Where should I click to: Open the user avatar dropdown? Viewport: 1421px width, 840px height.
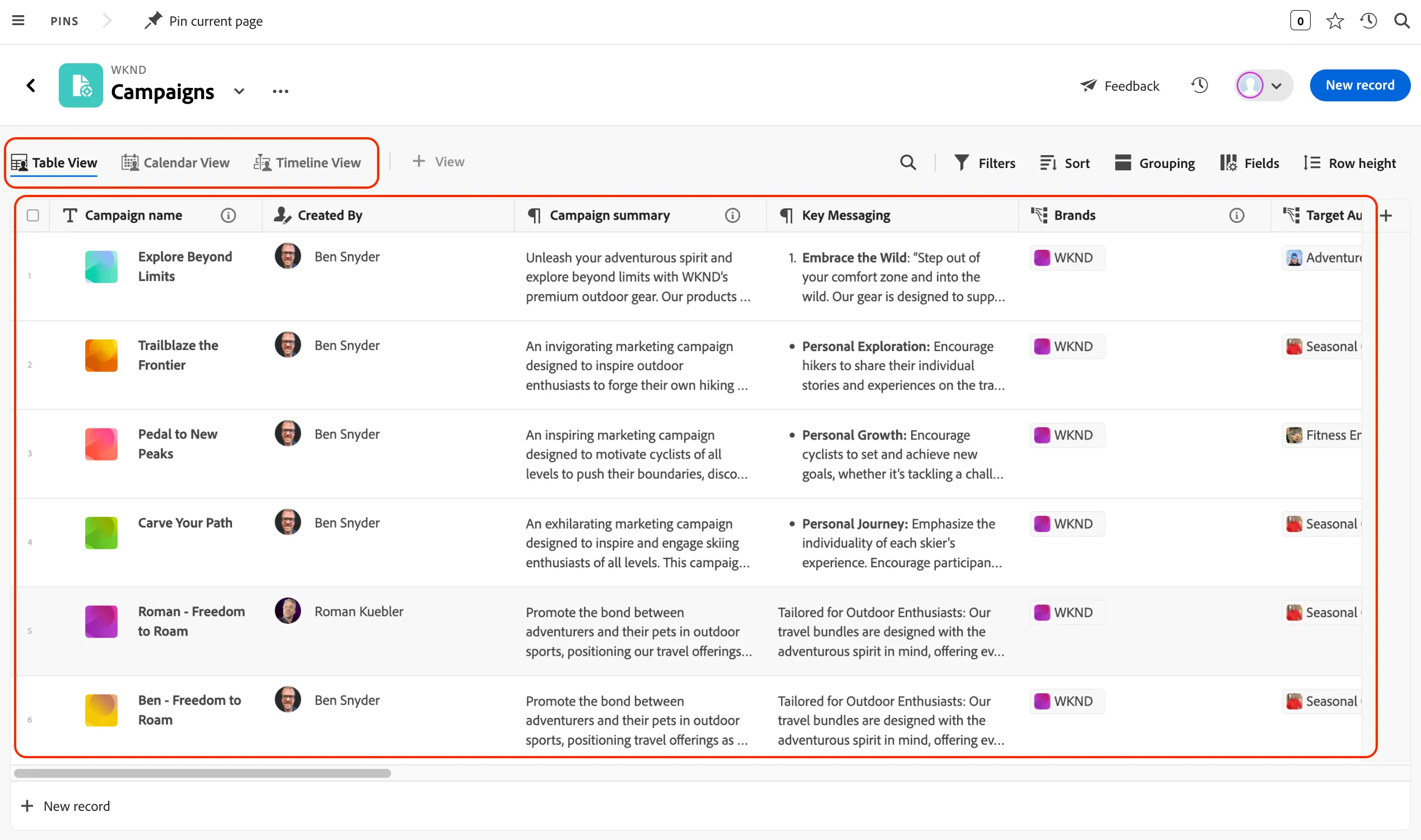[1263, 86]
